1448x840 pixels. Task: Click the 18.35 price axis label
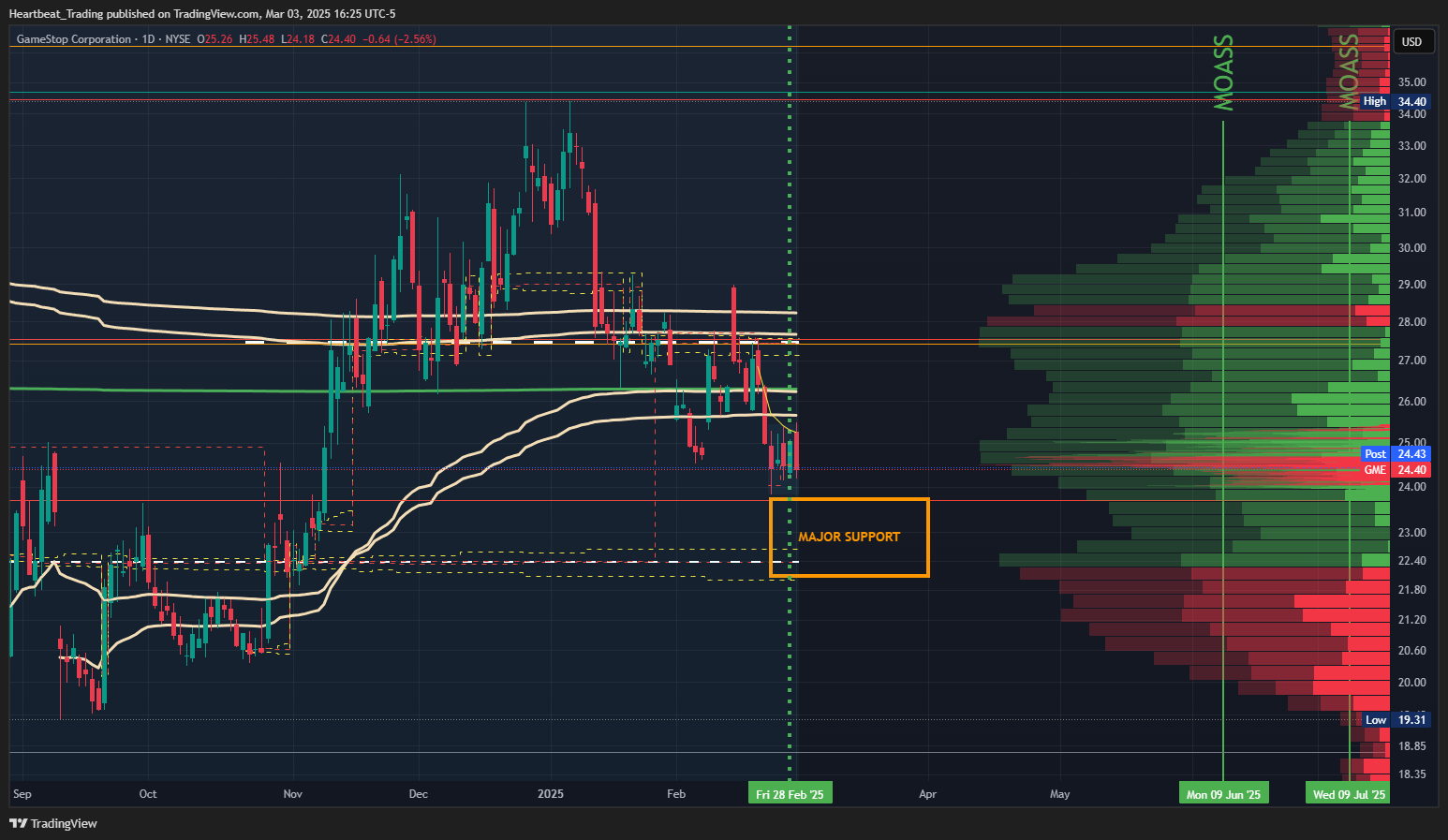point(1411,774)
